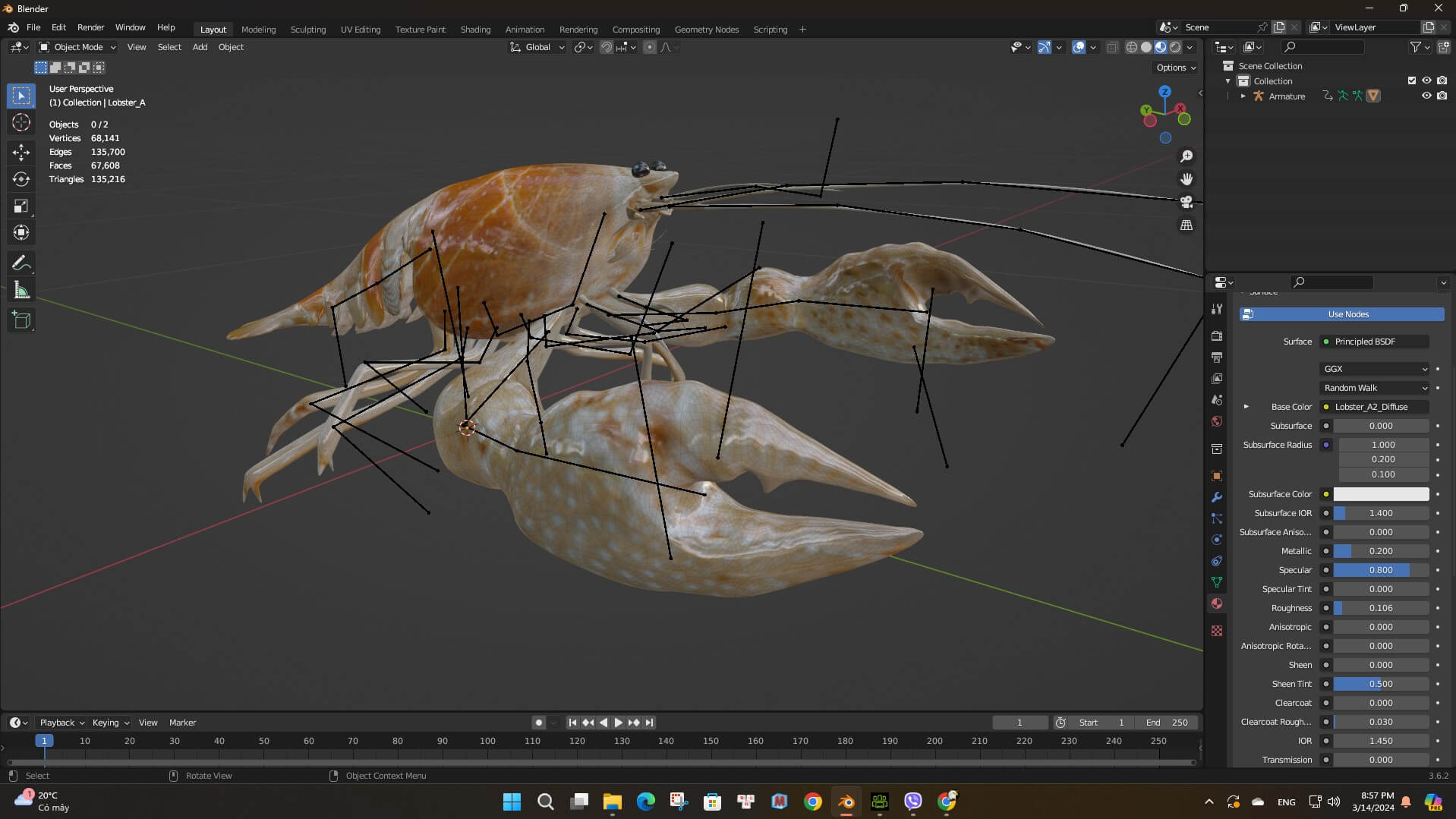Switch to the Shading workspace tab

tap(475, 30)
